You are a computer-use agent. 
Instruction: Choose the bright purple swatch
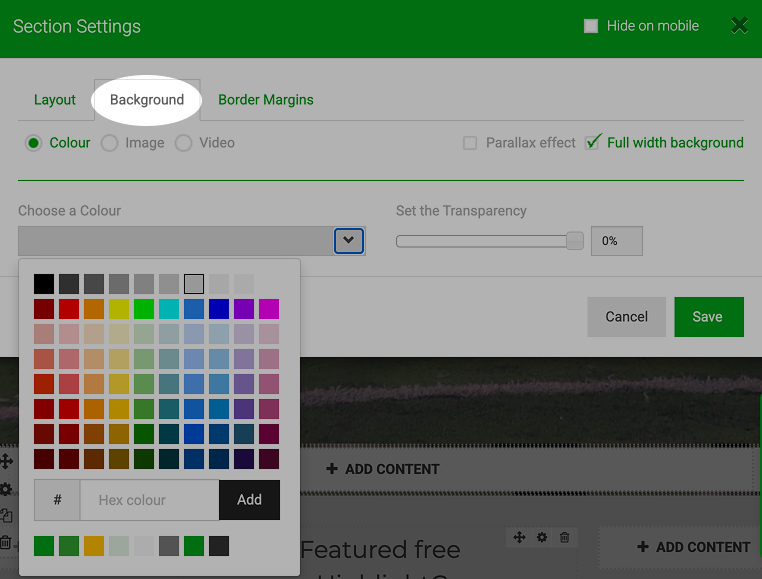pos(244,309)
